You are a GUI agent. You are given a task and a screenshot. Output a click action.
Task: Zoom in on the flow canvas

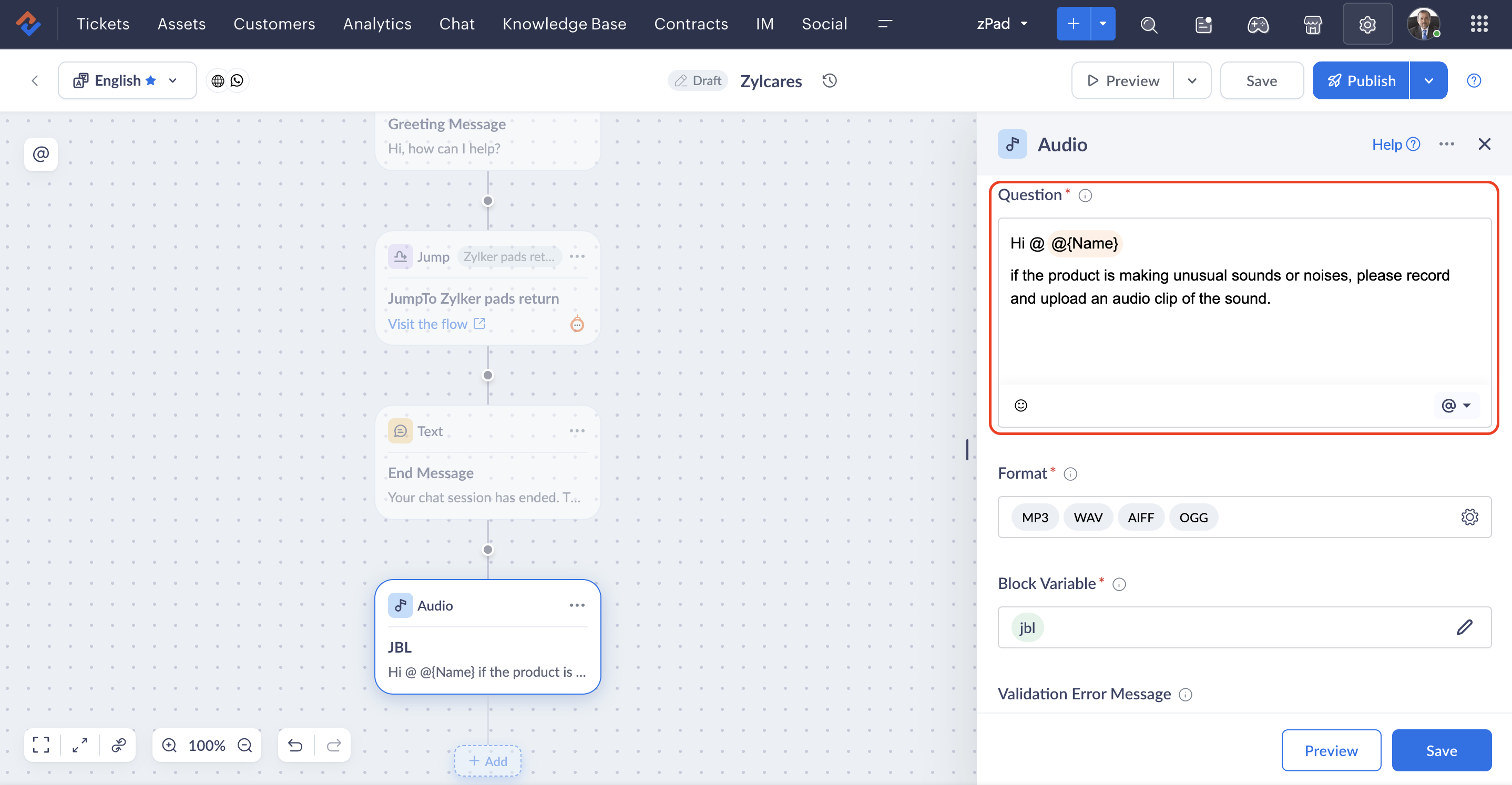[170, 745]
